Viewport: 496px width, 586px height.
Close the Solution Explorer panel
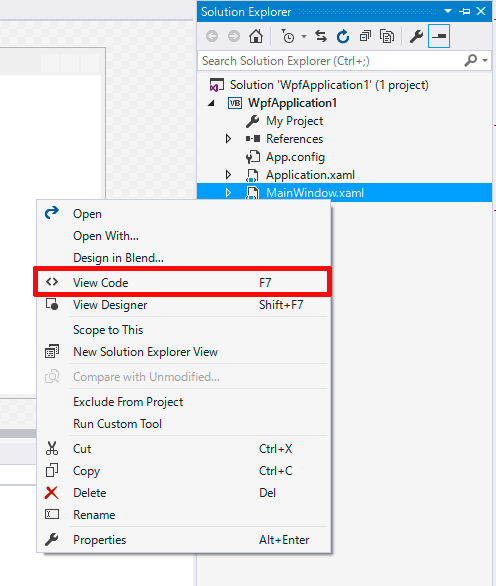[x=481, y=11]
